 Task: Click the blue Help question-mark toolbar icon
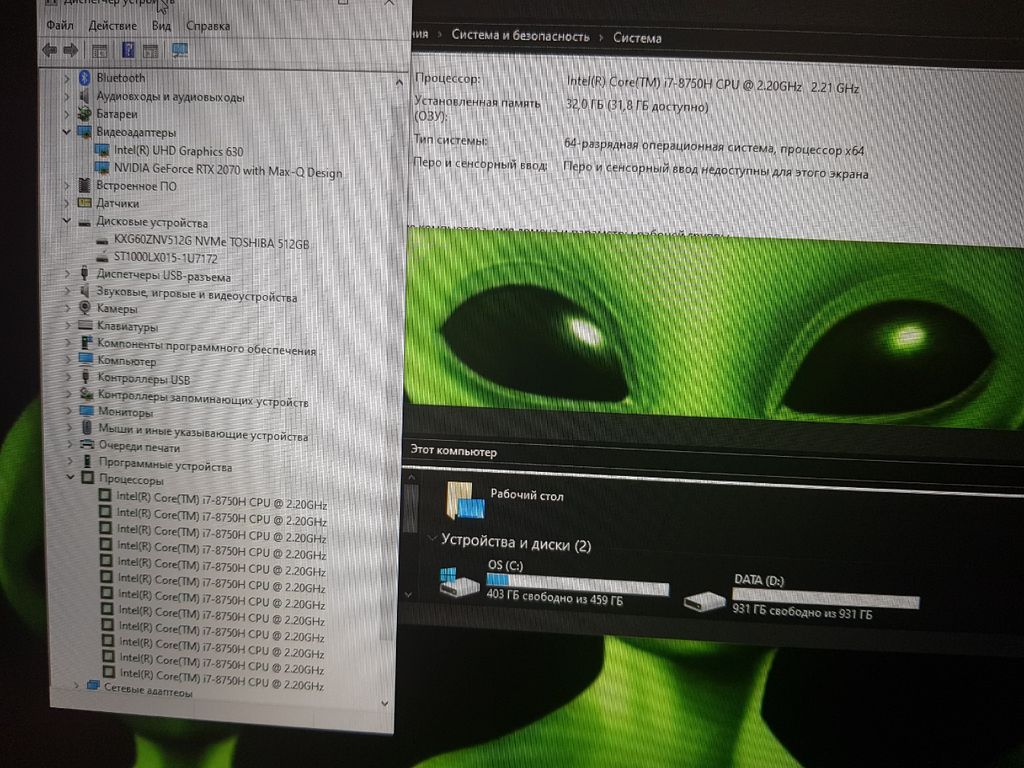pyautogui.click(x=128, y=50)
